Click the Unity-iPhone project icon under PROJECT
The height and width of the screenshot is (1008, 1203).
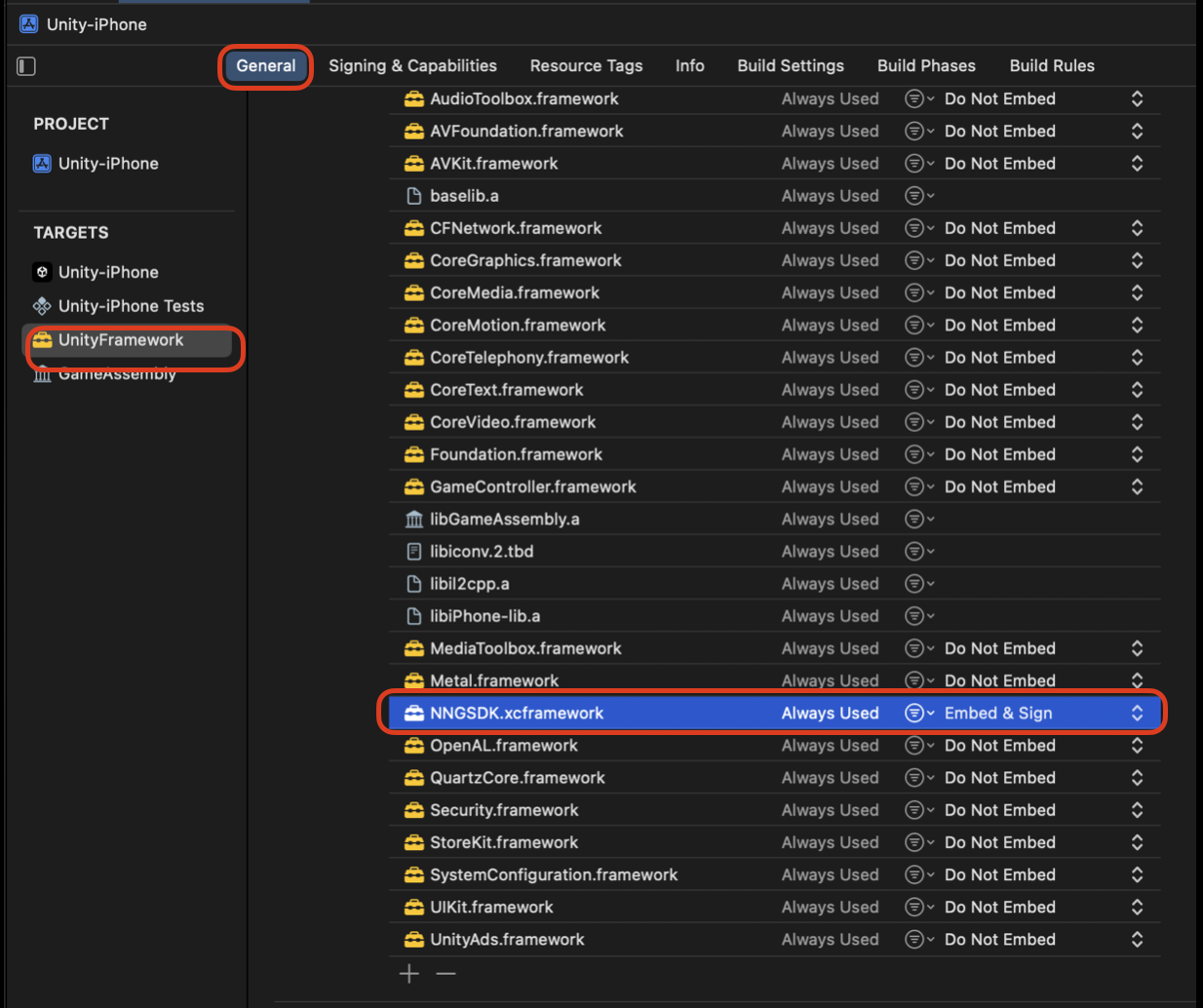coord(42,164)
